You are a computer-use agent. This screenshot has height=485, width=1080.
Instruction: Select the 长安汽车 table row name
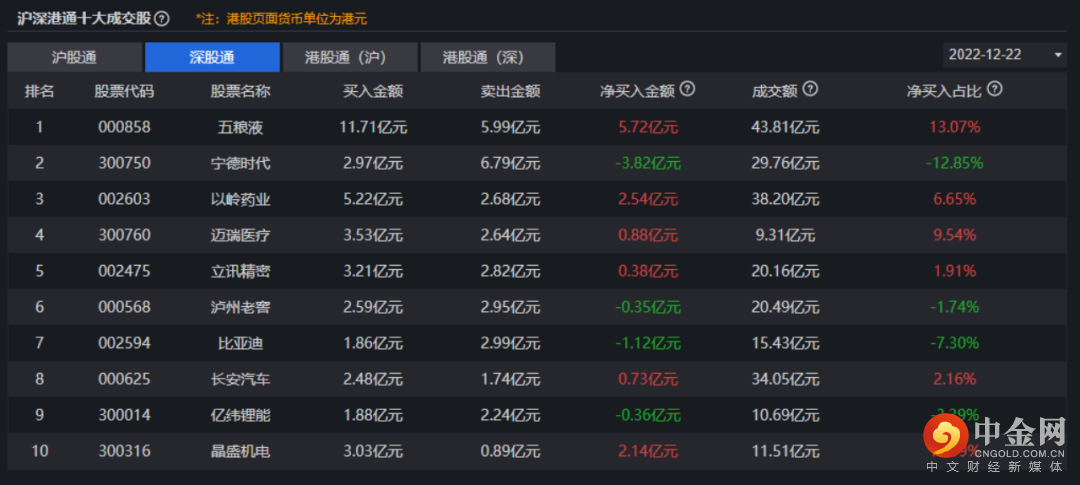pos(240,379)
